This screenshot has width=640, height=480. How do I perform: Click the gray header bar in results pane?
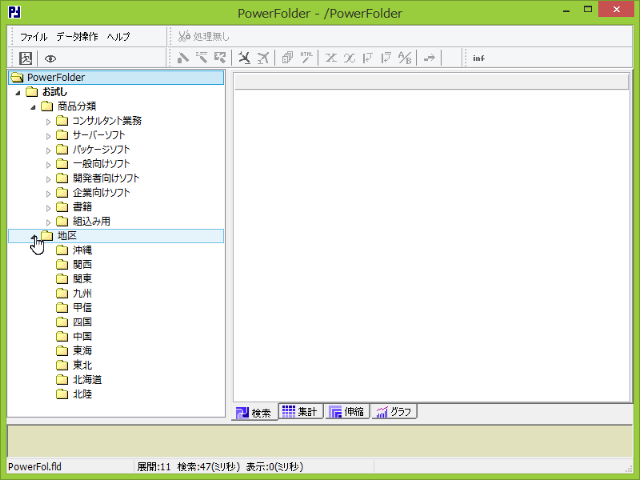pyautogui.click(x=431, y=82)
